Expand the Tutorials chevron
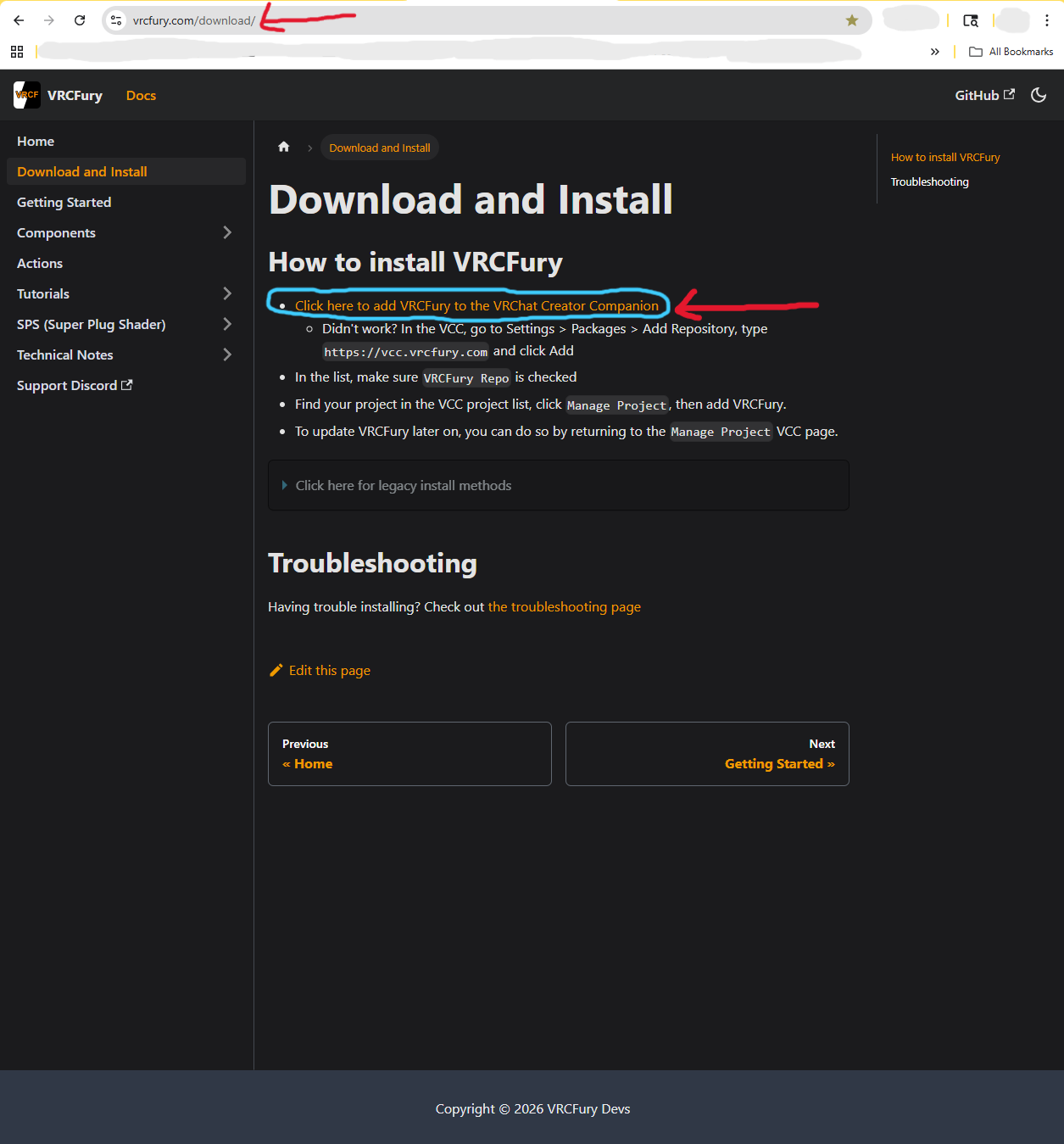Image resolution: width=1064 pixels, height=1144 pixels. (x=227, y=293)
